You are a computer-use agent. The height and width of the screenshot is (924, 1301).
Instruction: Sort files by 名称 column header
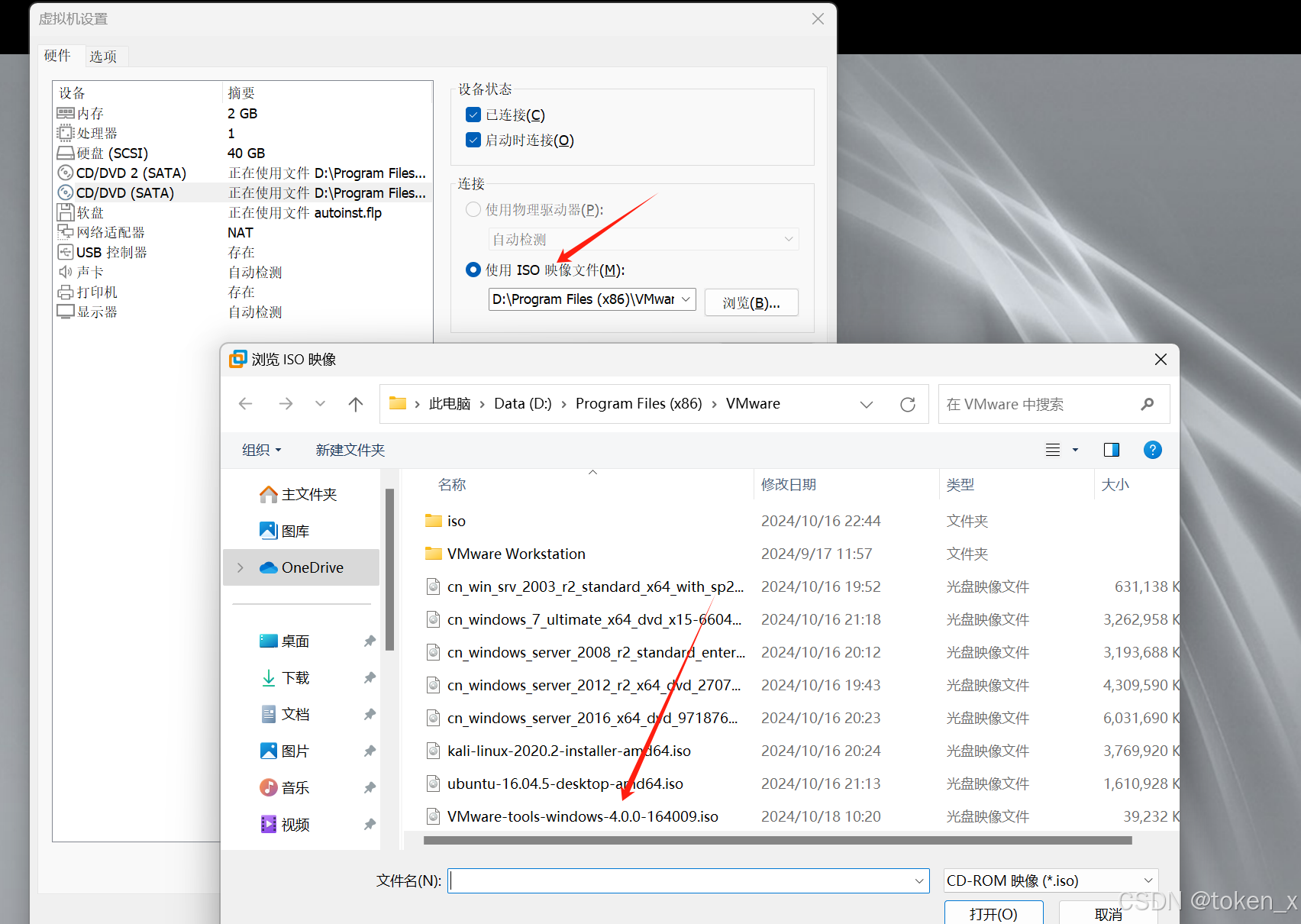coord(452,485)
